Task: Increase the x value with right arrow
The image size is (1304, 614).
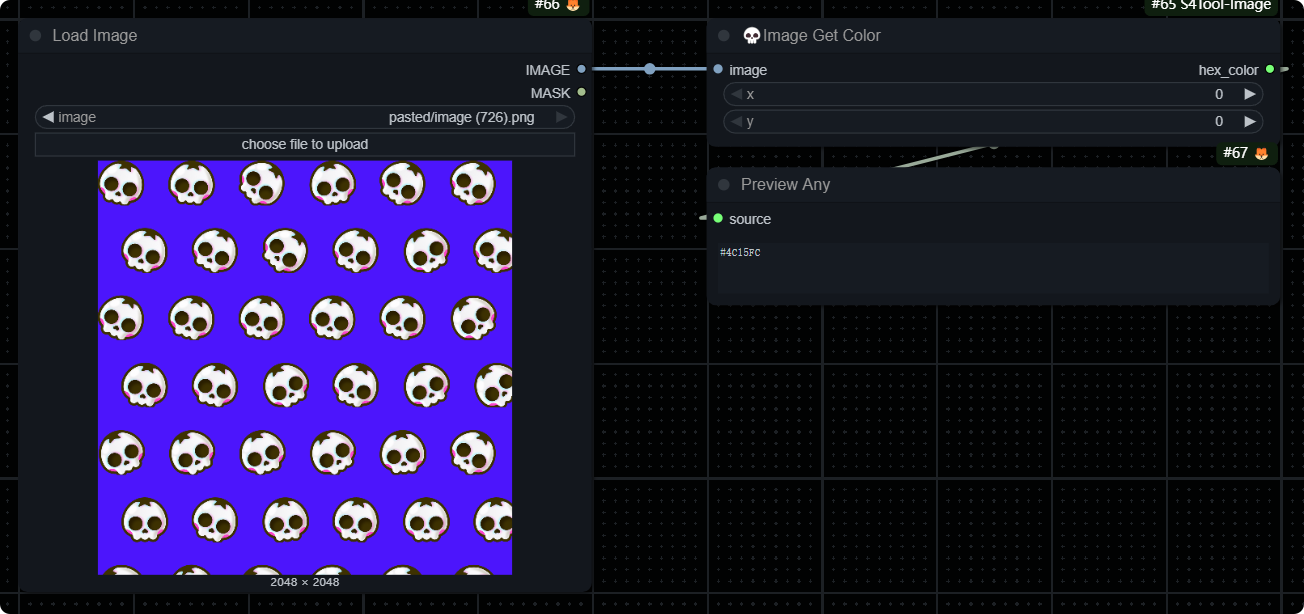Action: coord(1249,94)
